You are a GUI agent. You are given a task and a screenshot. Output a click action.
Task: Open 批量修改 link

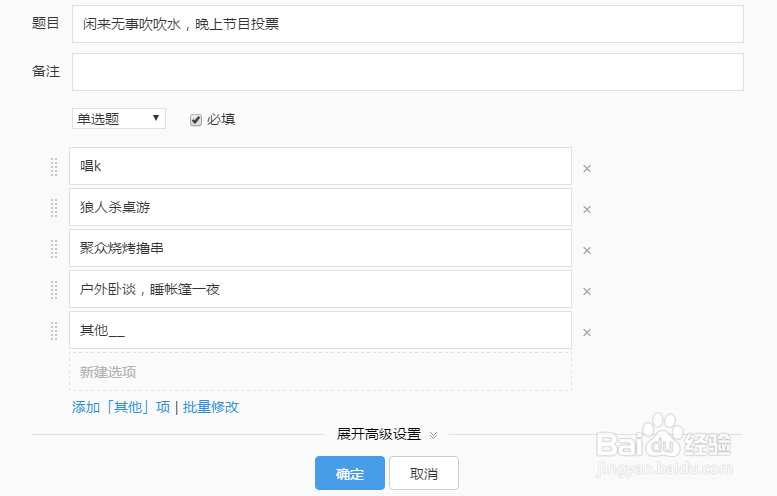pyautogui.click(x=211, y=407)
